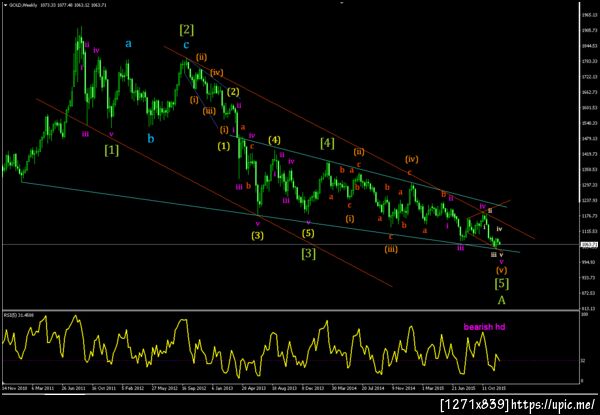Click the blue 'c' wave label

point(186,45)
